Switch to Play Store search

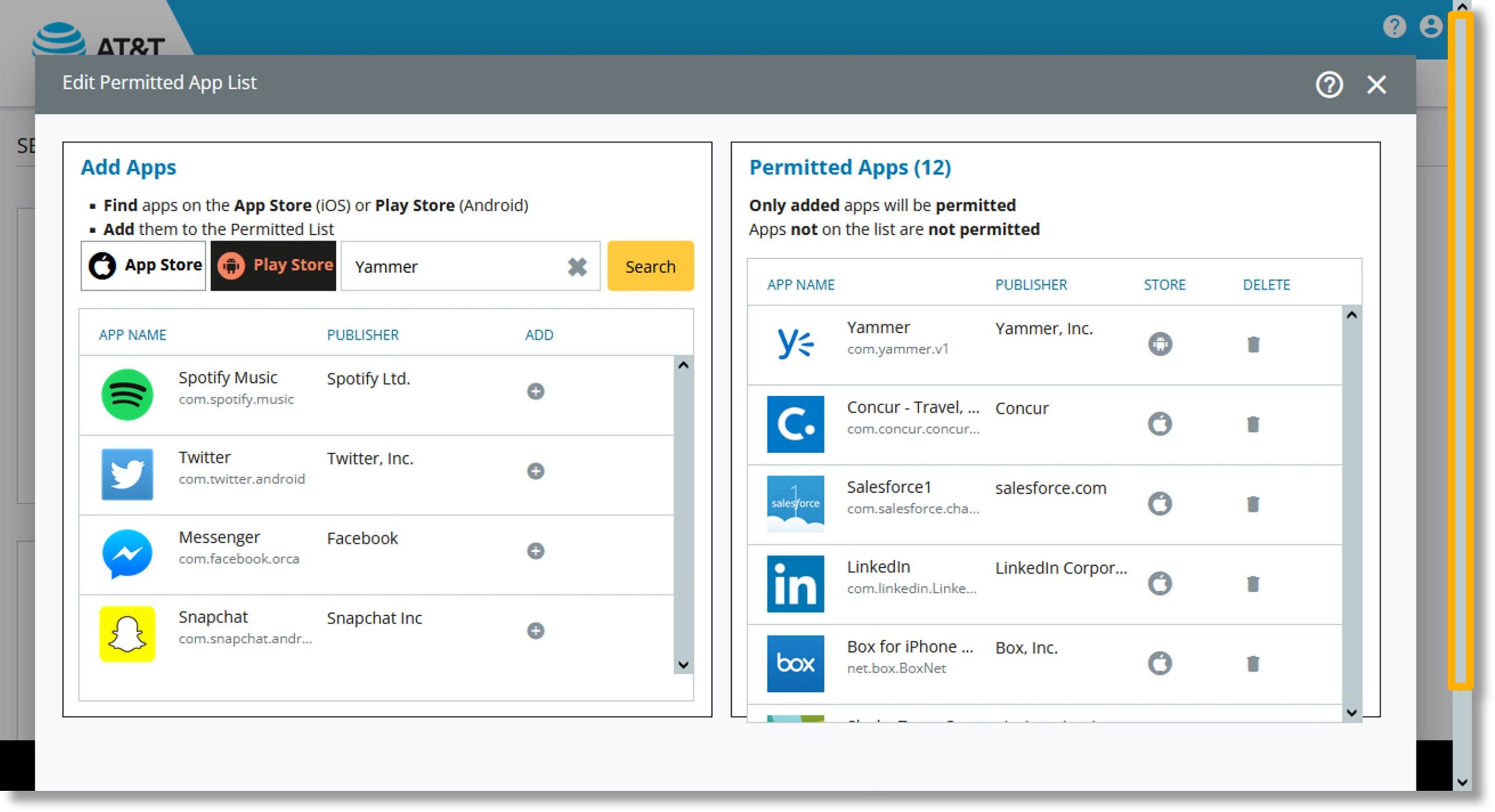pyautogui.click(x=273, y=266)
